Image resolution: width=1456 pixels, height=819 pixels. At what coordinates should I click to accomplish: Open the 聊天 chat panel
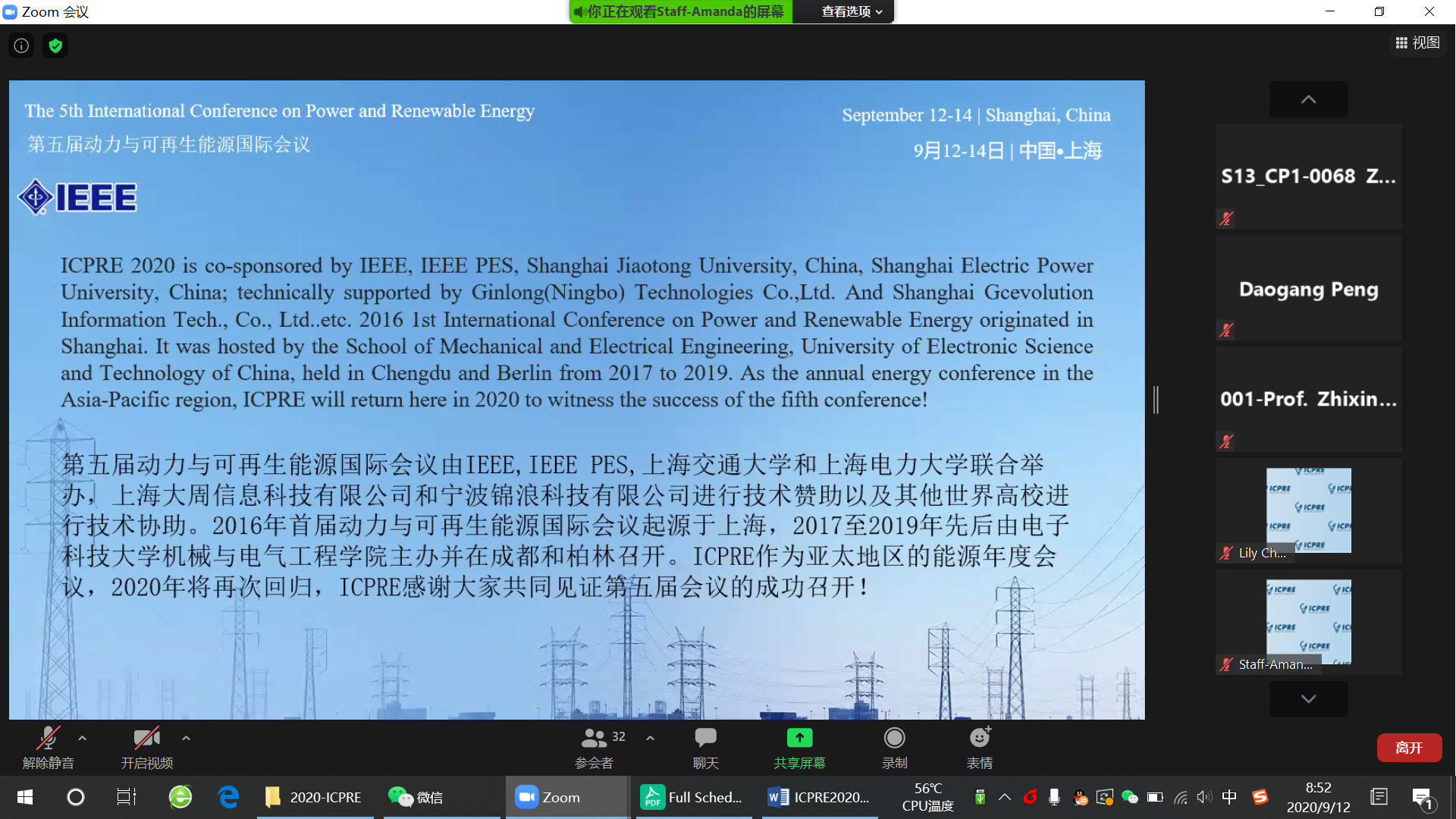pos(706,747)
